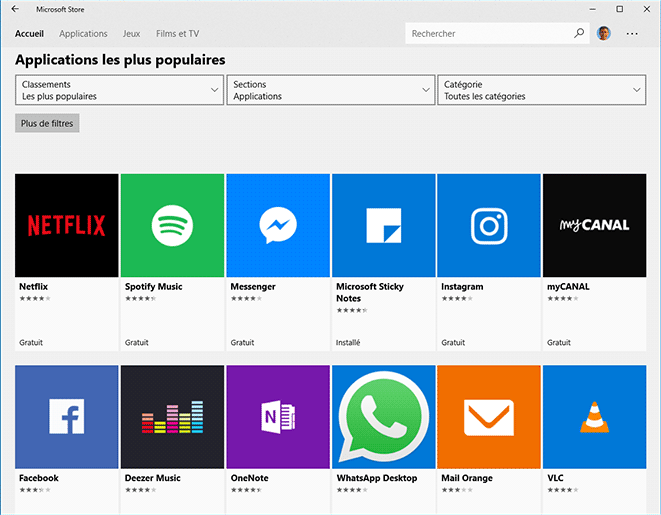Open the Netflix app tile
Image resolution: width=661 pixels, height=515 pixels.
click(66, 225)
